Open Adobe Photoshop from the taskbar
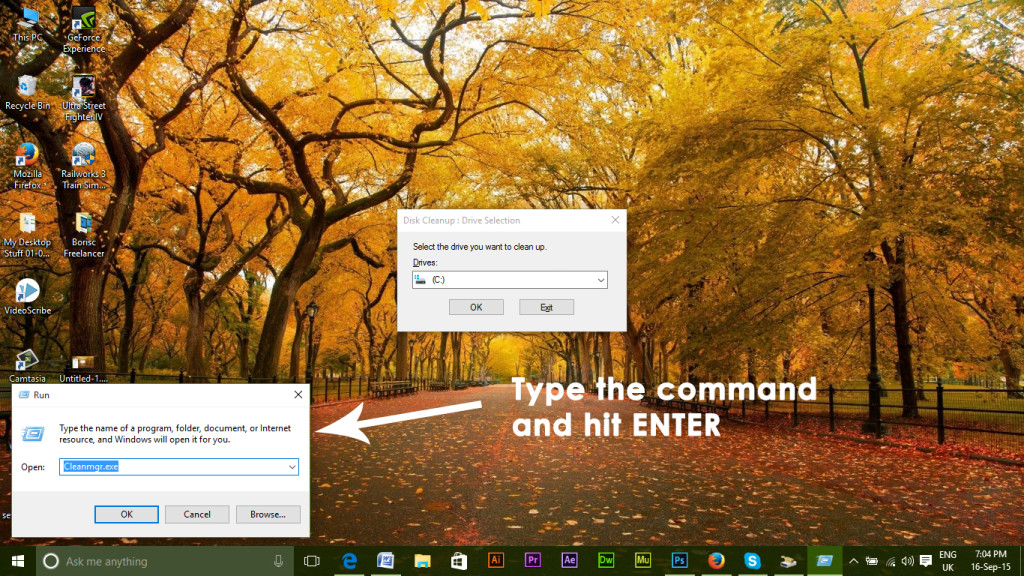The image size is (1024, 576). tap(682, 560)
